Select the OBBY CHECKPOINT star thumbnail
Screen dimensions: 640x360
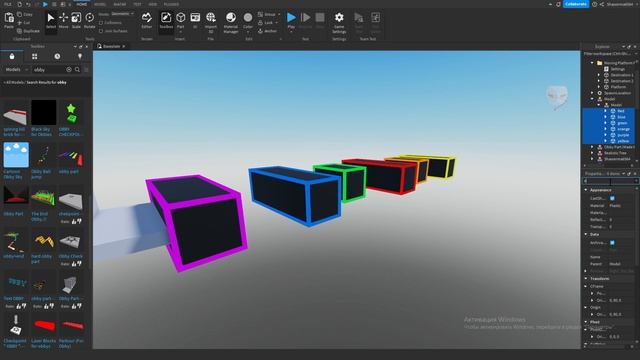[71, 112]
